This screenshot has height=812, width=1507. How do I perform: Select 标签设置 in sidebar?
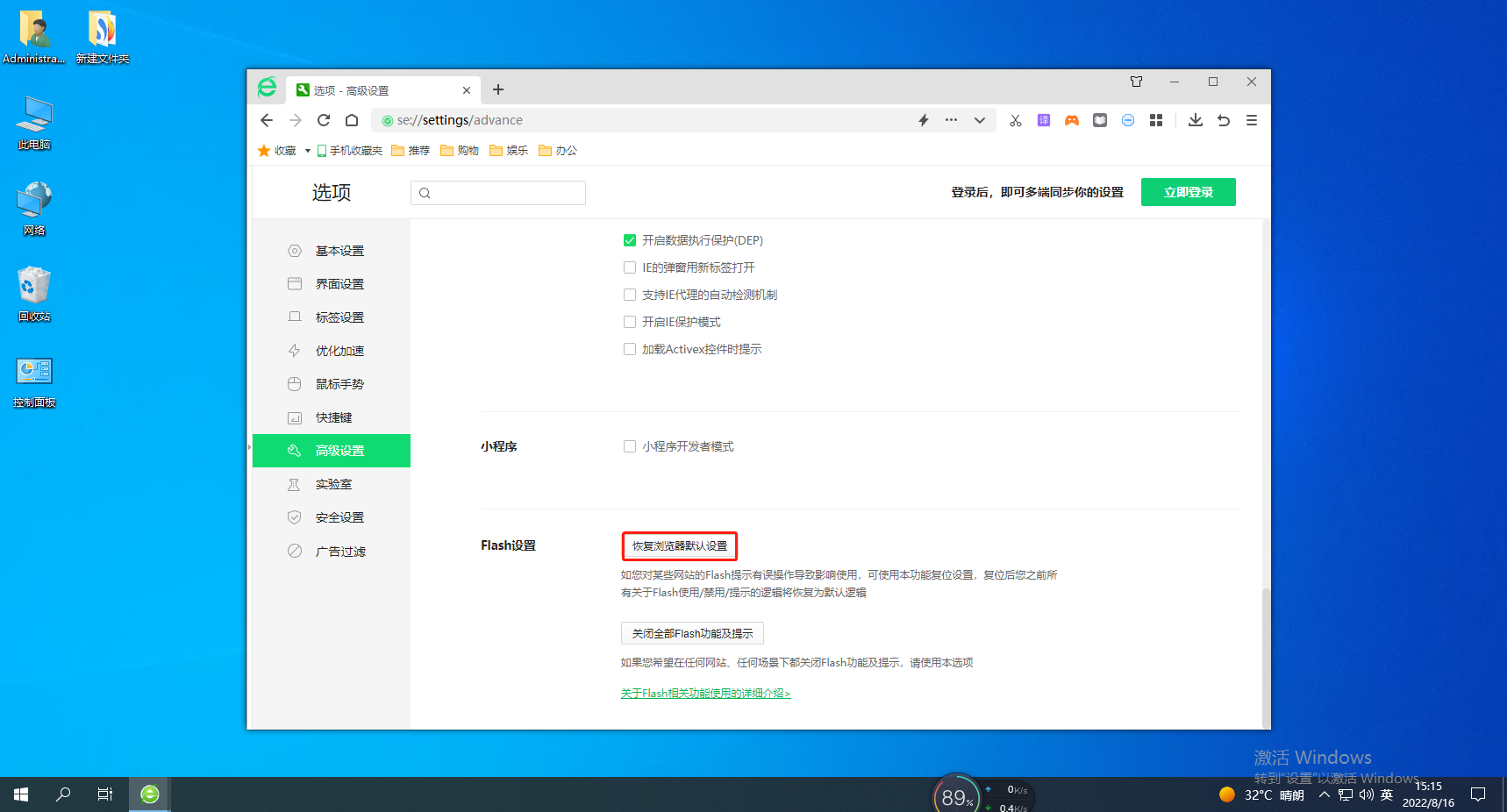point(332,317)
